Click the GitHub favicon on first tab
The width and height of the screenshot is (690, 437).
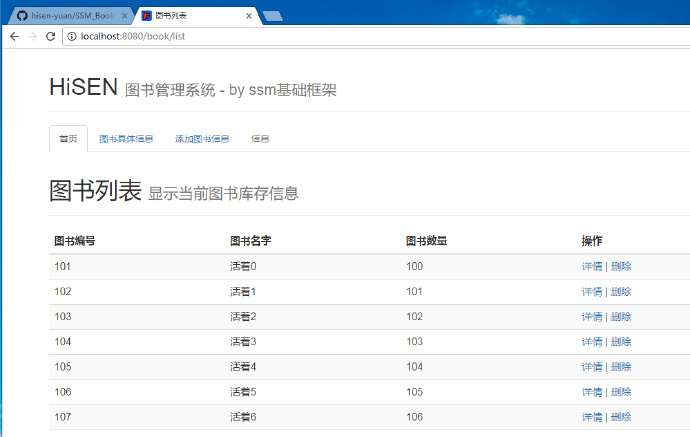pos(22,16)
